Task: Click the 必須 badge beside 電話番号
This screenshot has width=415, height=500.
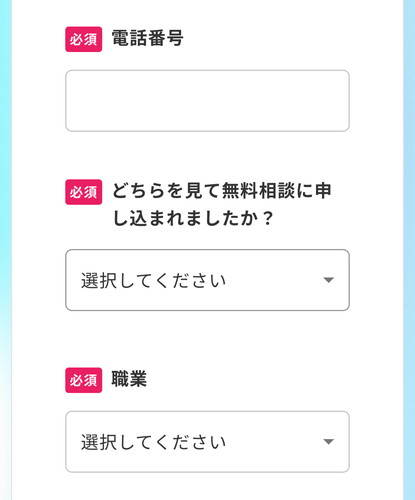Action: [84, 39]
